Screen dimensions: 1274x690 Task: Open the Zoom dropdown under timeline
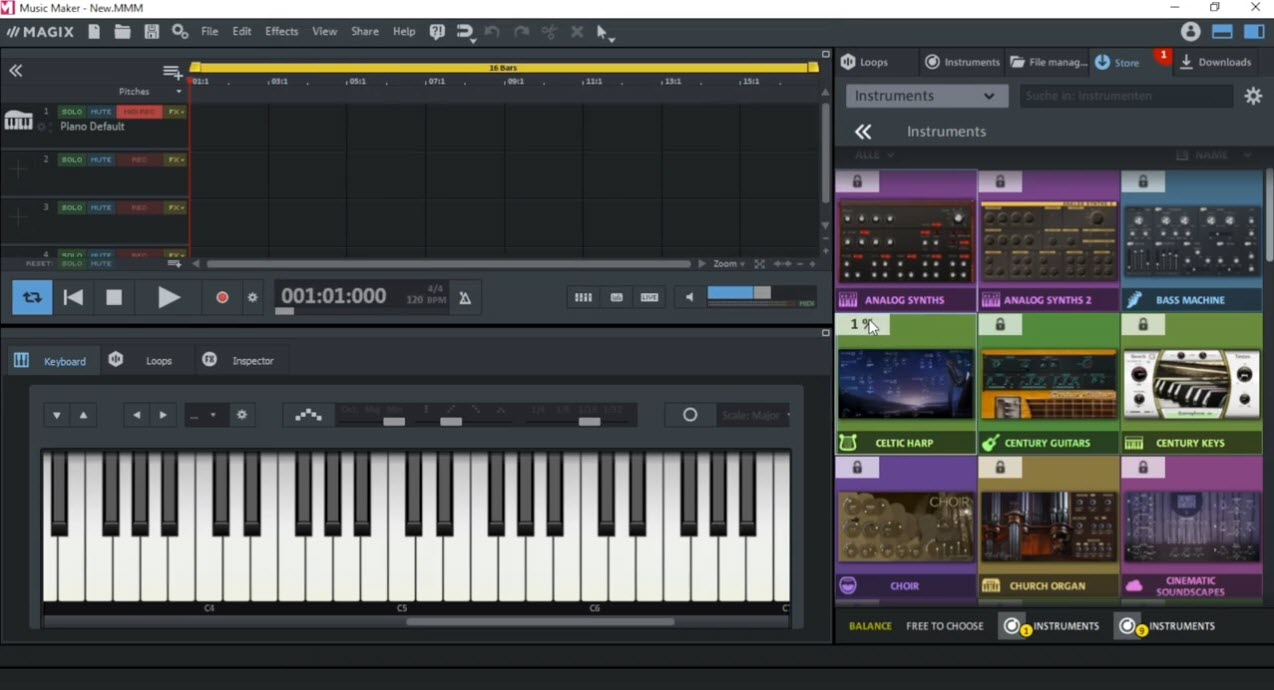tap(729, 264)
